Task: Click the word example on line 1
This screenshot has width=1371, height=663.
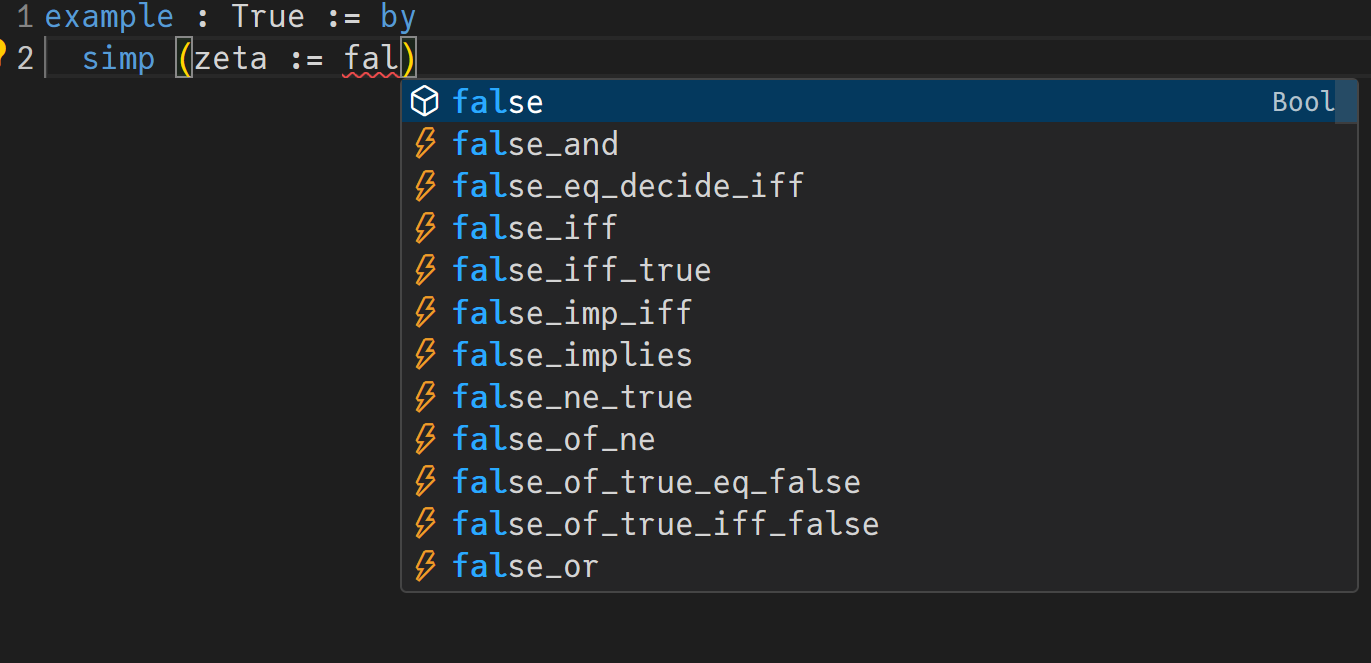Action: (x=108, y=17)
